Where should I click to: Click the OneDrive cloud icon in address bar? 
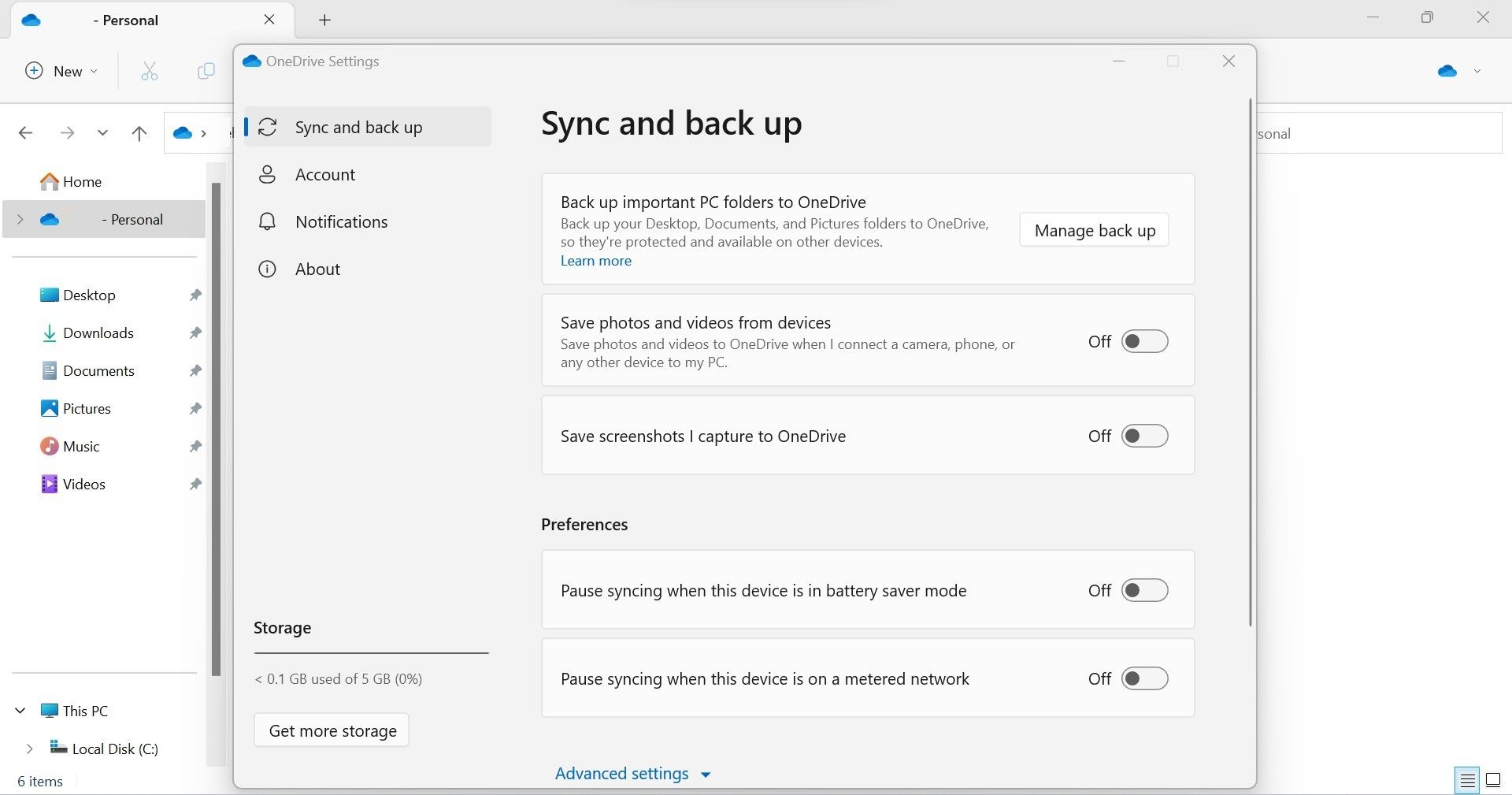182,132
